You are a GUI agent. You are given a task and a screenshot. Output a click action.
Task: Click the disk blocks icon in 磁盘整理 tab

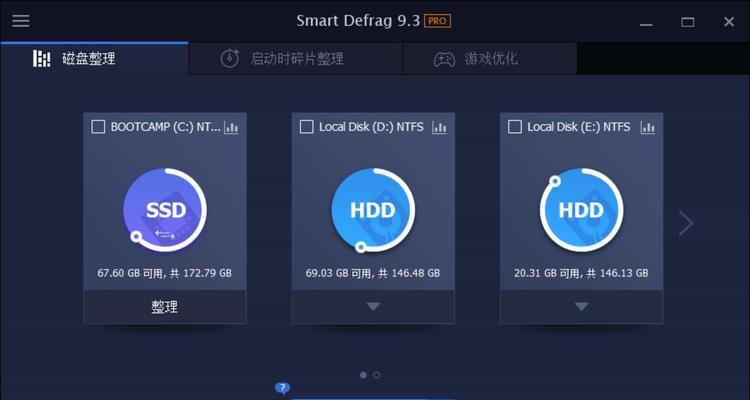[42, 58]
